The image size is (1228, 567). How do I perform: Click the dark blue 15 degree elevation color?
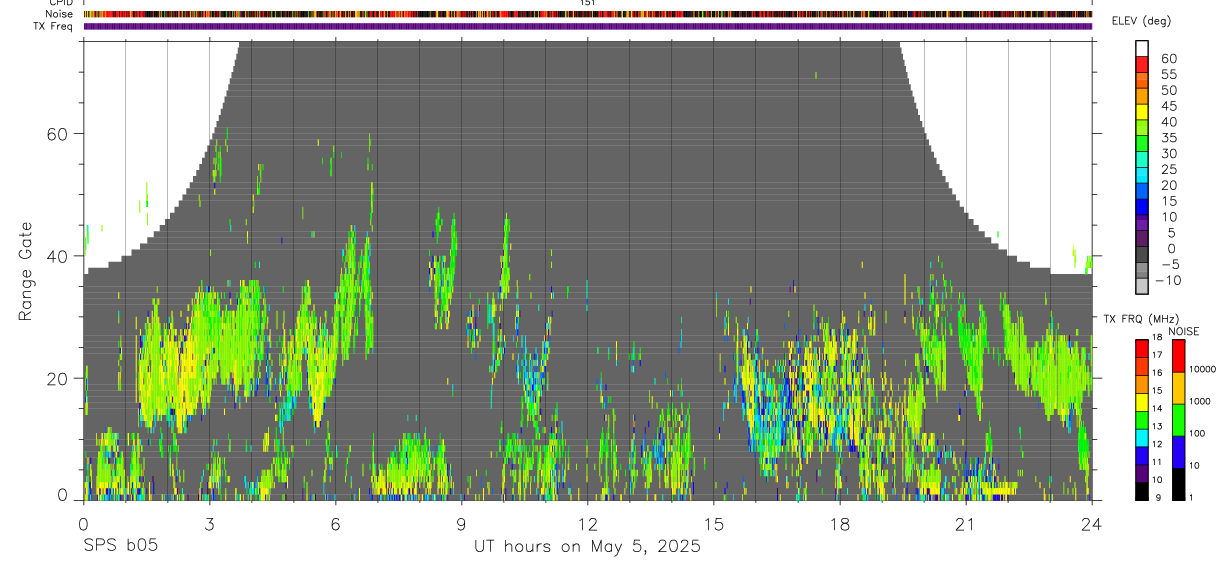pos(1141,206)
